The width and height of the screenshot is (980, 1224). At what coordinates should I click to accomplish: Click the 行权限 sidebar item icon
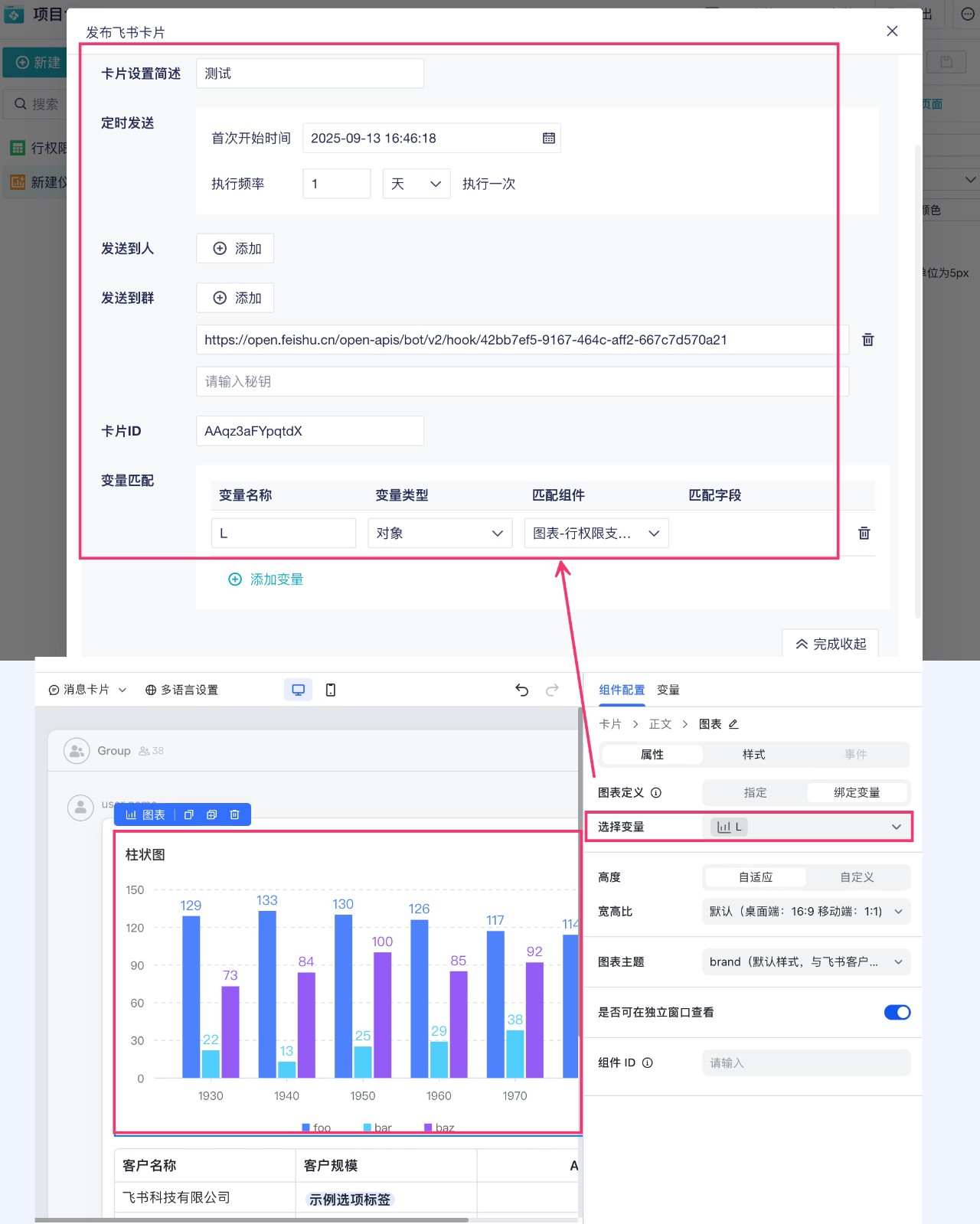17,148
